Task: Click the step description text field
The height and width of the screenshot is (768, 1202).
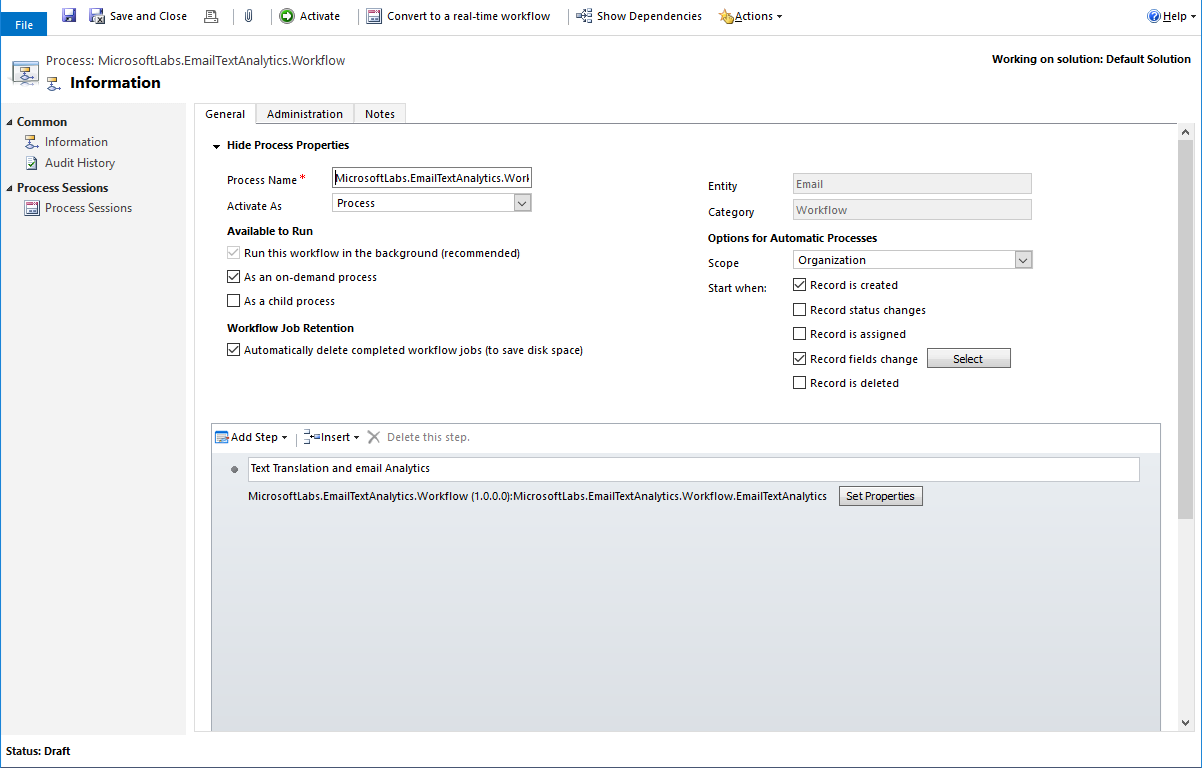Action: click(x=693, y=469)
